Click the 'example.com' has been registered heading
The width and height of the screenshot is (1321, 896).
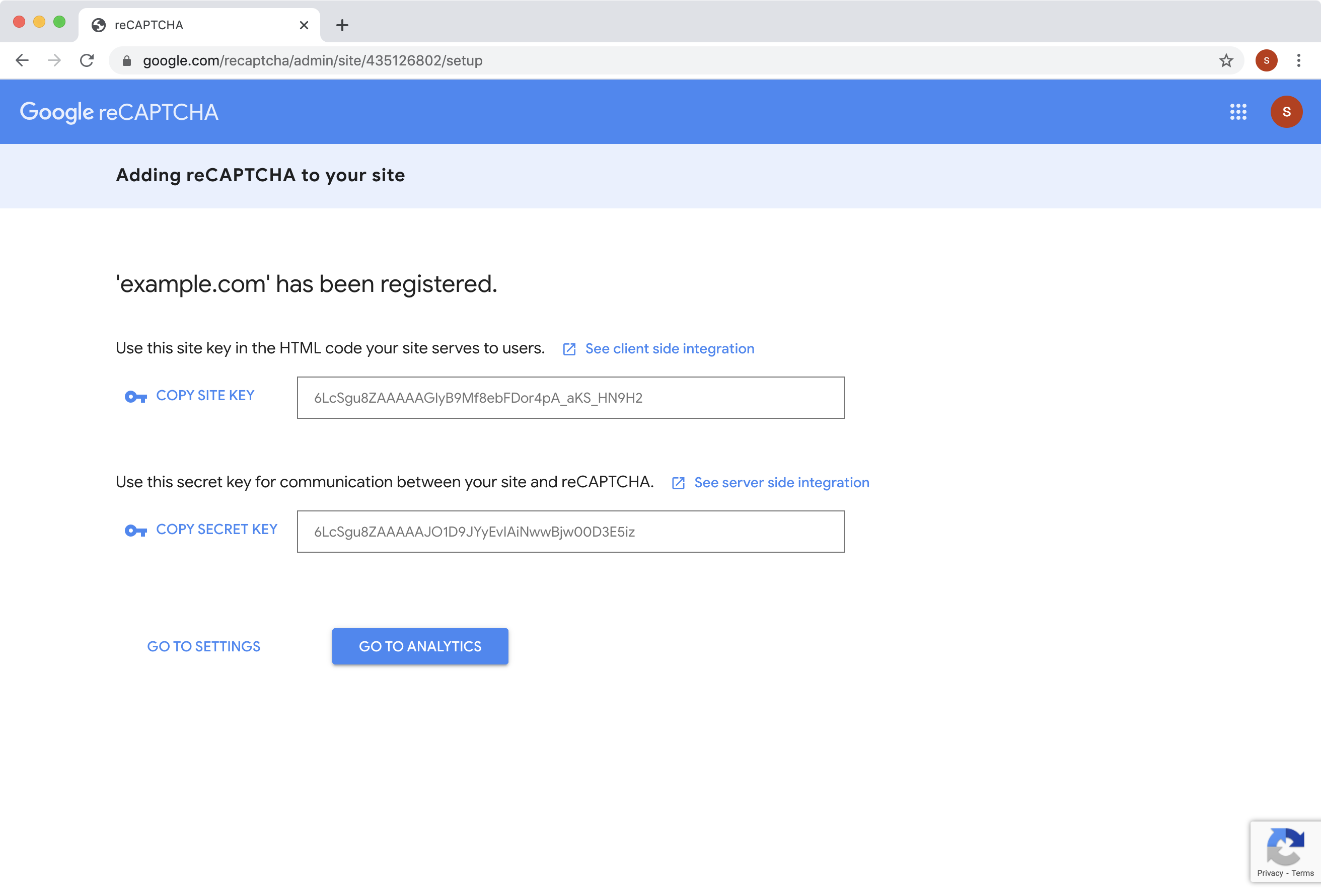coord(307,284)
